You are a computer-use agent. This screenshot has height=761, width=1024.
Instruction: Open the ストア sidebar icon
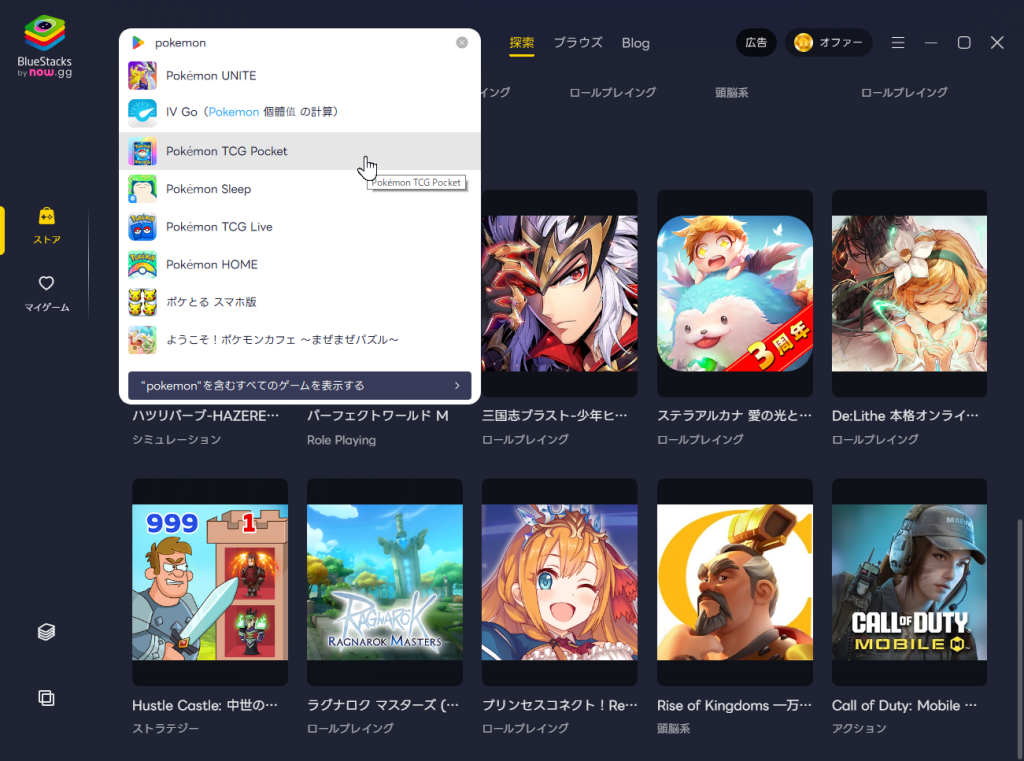coord(46,226)
